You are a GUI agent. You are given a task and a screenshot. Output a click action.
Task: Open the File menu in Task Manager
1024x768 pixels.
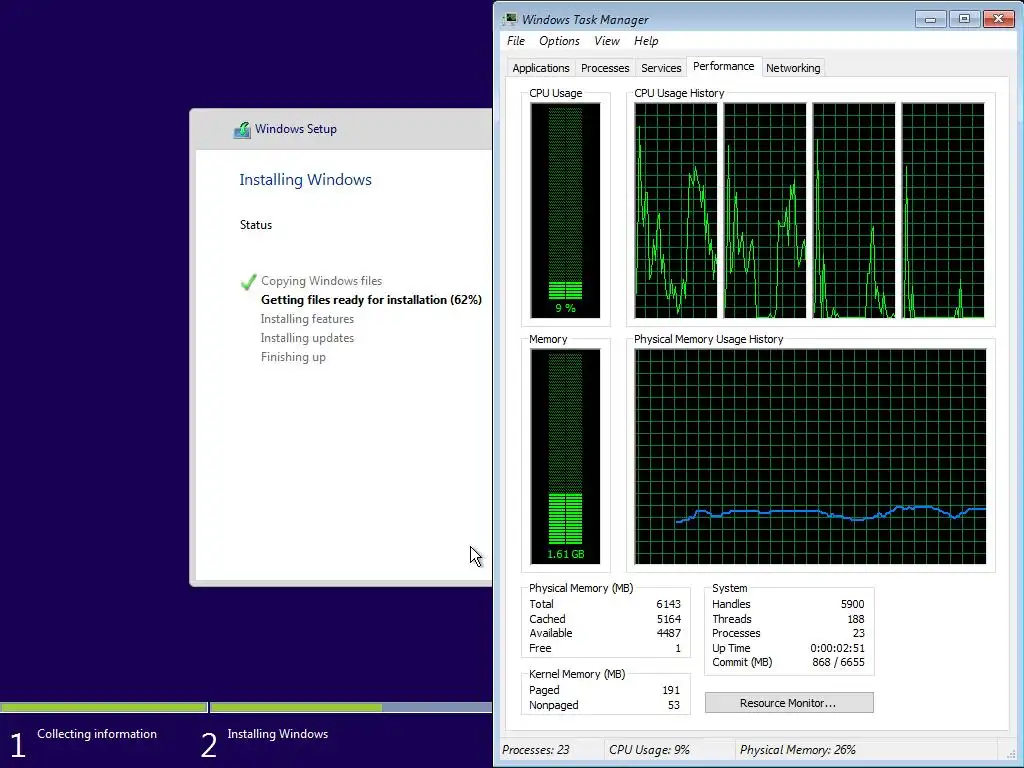point(516,40)
